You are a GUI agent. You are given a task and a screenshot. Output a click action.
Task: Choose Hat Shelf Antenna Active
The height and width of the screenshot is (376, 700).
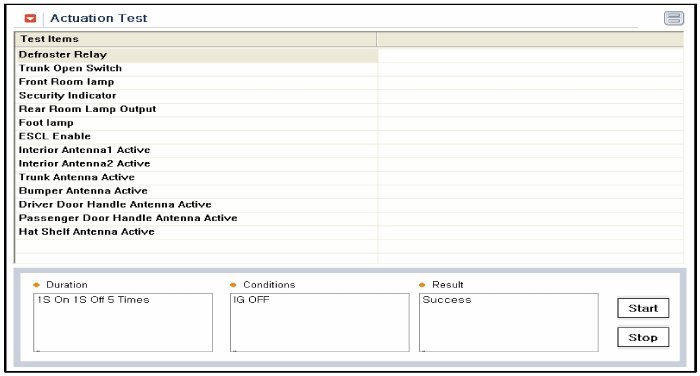pyautogui.click(x=196, y=232)
